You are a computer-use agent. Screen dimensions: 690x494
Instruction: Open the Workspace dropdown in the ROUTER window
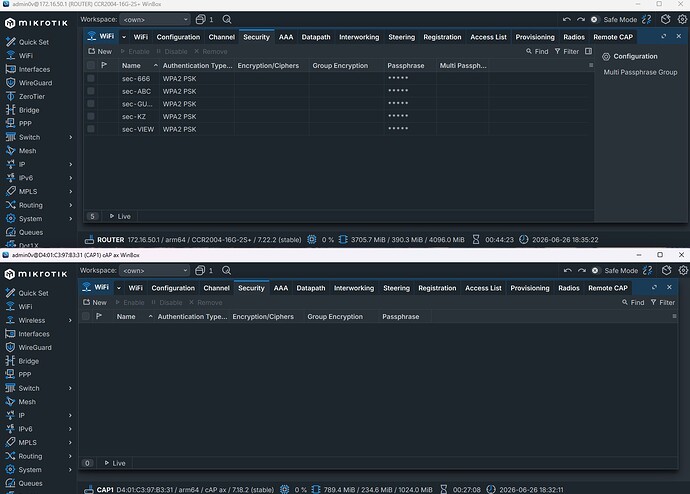[x=155, y=19]
